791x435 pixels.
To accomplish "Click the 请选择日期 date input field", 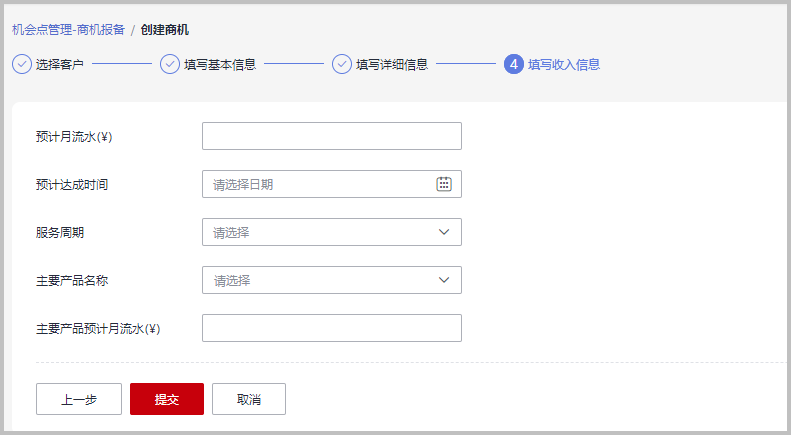I will [x=332, y=184].
